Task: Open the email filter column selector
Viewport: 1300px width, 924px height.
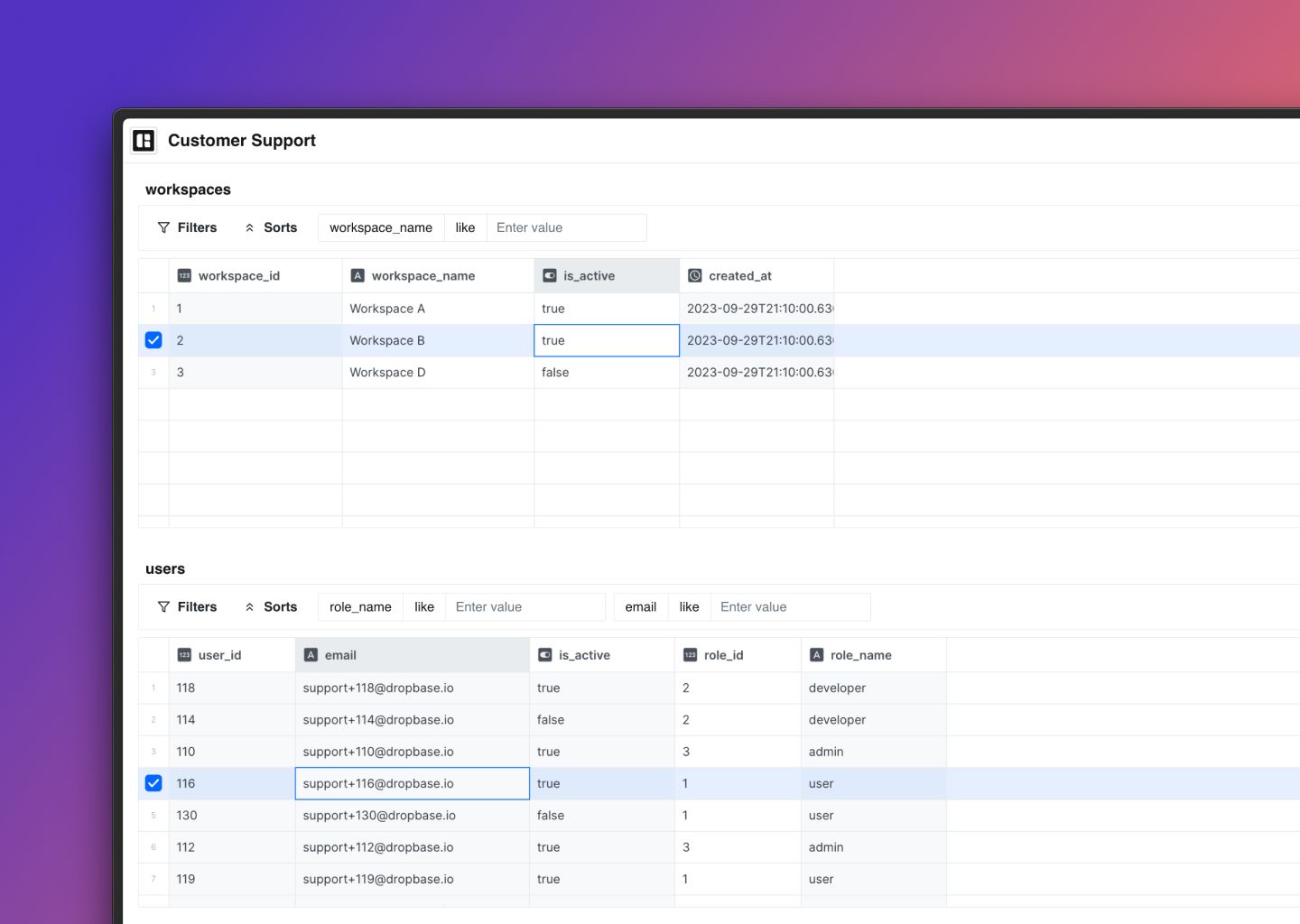Action: click(x=640, y=606)
